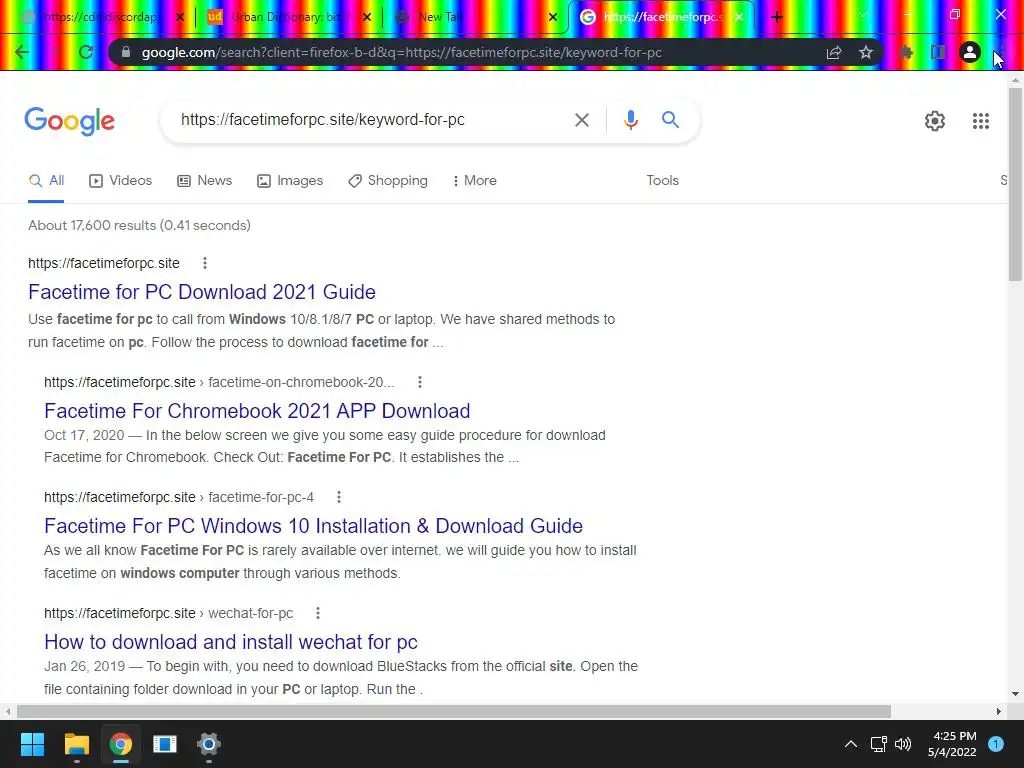Select the Images results tab
This screenshot has width=1024, height=768.
point(290,180)
